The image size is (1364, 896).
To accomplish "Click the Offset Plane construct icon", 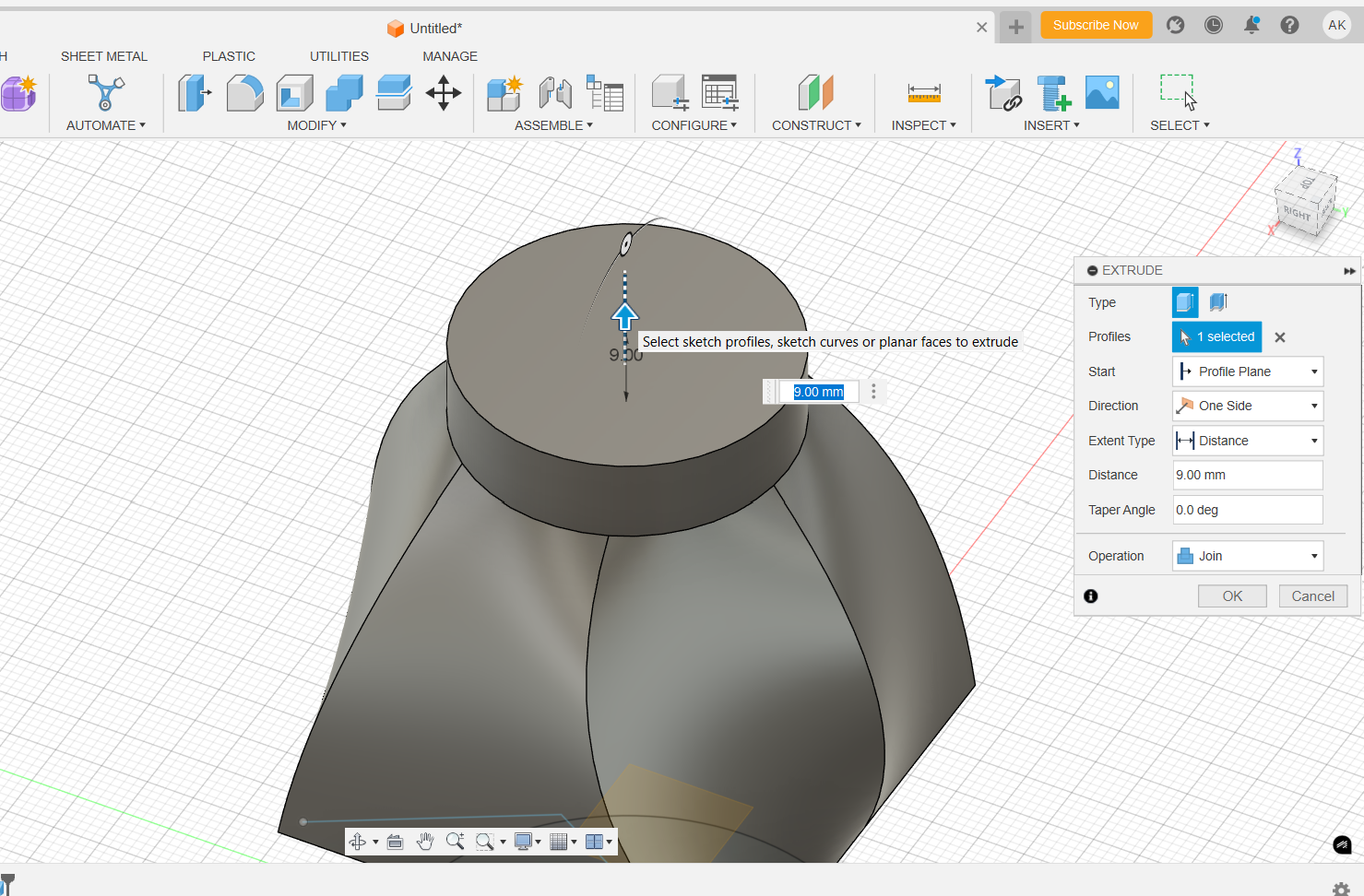I will point(815,93).
